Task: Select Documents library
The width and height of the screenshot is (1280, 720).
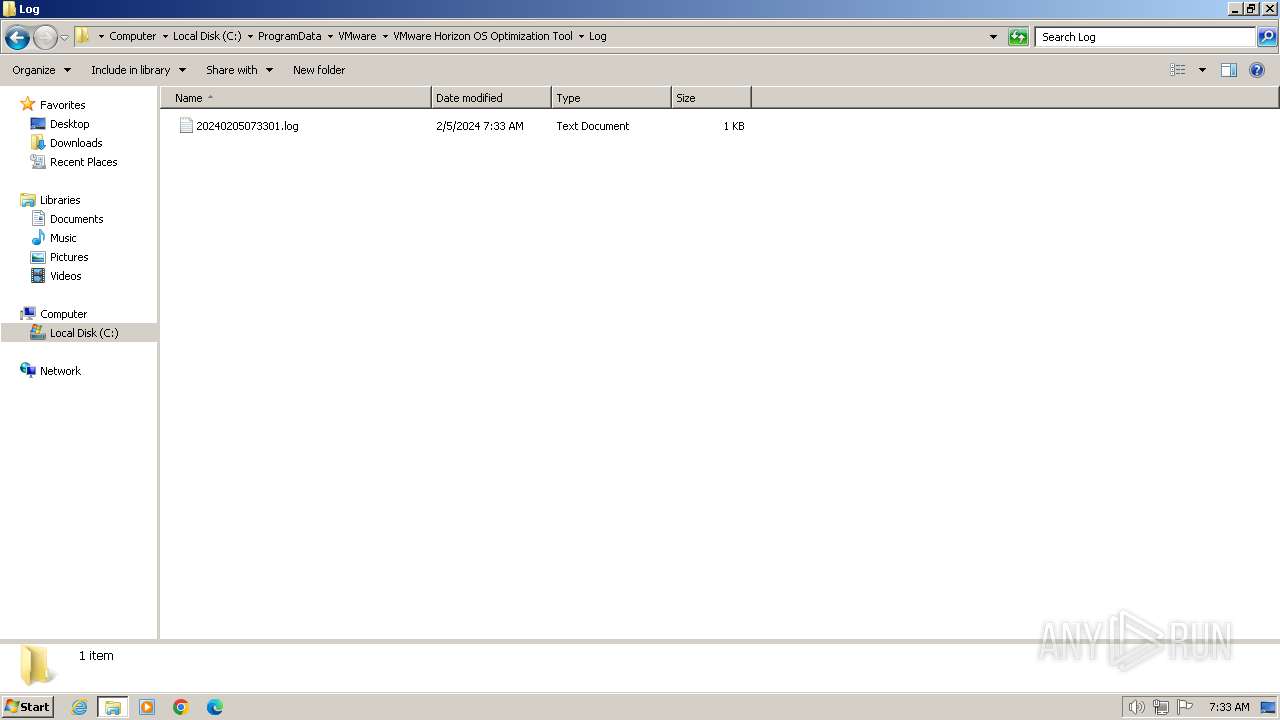Action: tap(76, 219)
